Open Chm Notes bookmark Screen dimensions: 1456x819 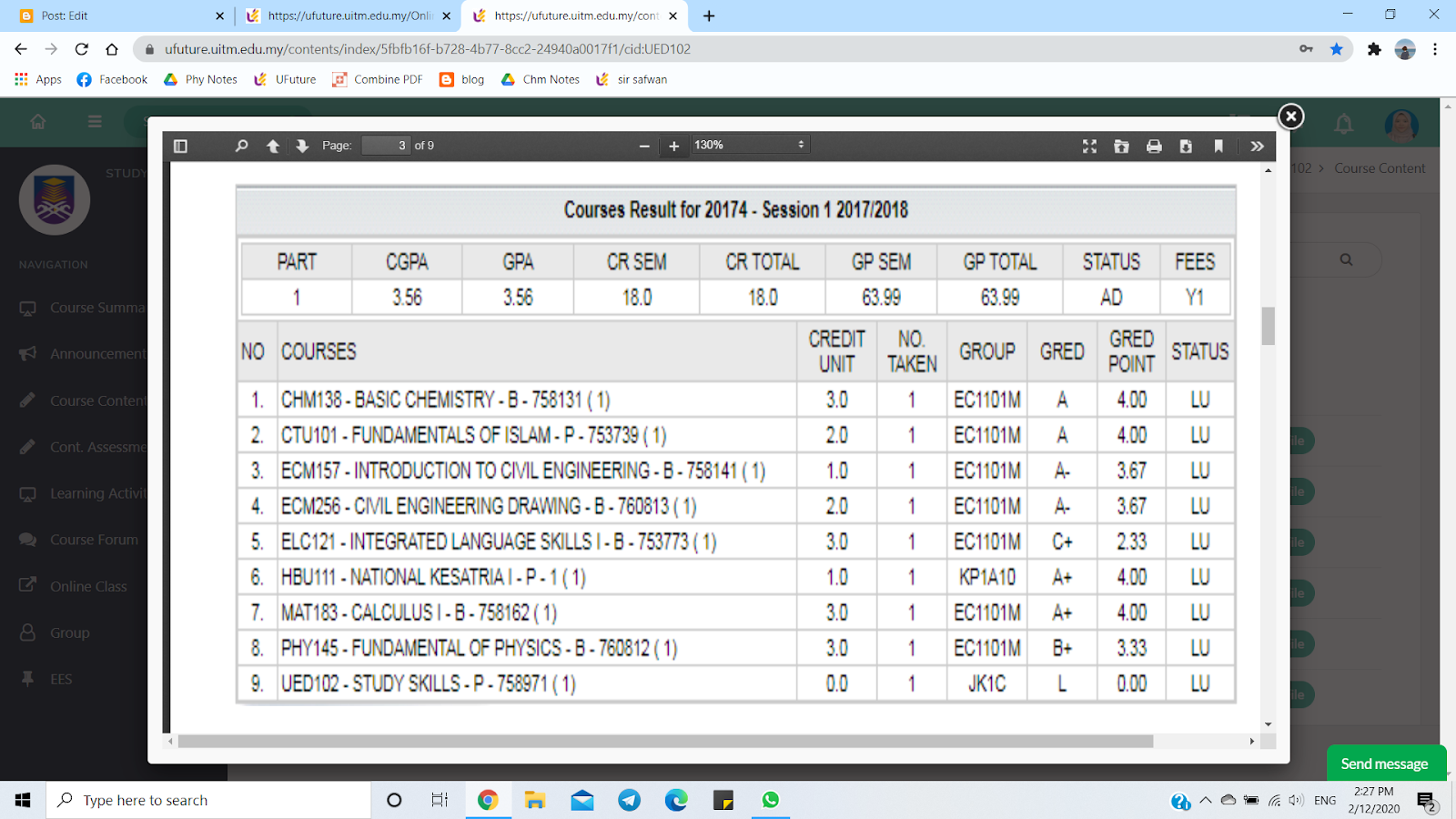tap(541, 79)
